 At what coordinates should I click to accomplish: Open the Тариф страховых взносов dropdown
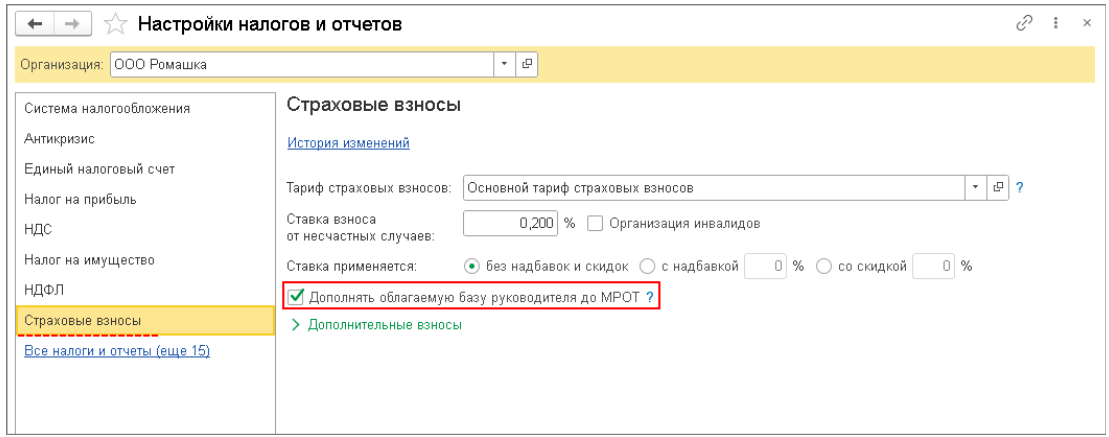(976, 187)
